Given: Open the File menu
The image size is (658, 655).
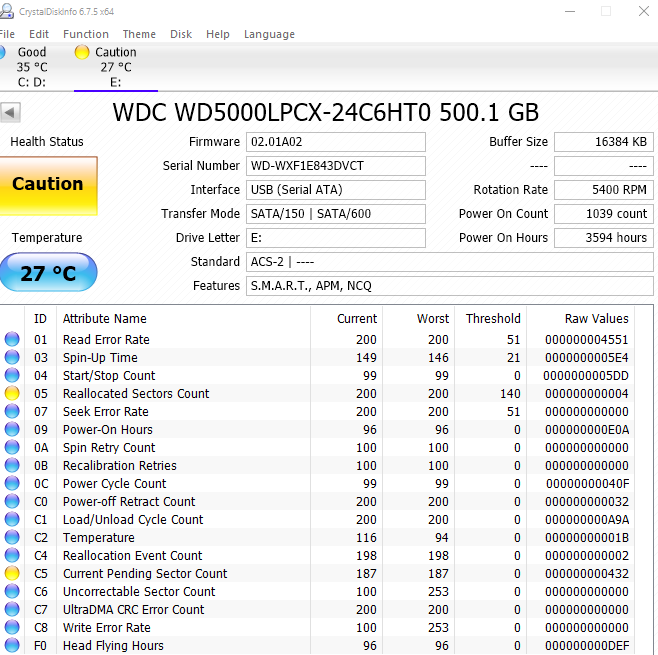Looking at the screenshot, I should 7,34.
